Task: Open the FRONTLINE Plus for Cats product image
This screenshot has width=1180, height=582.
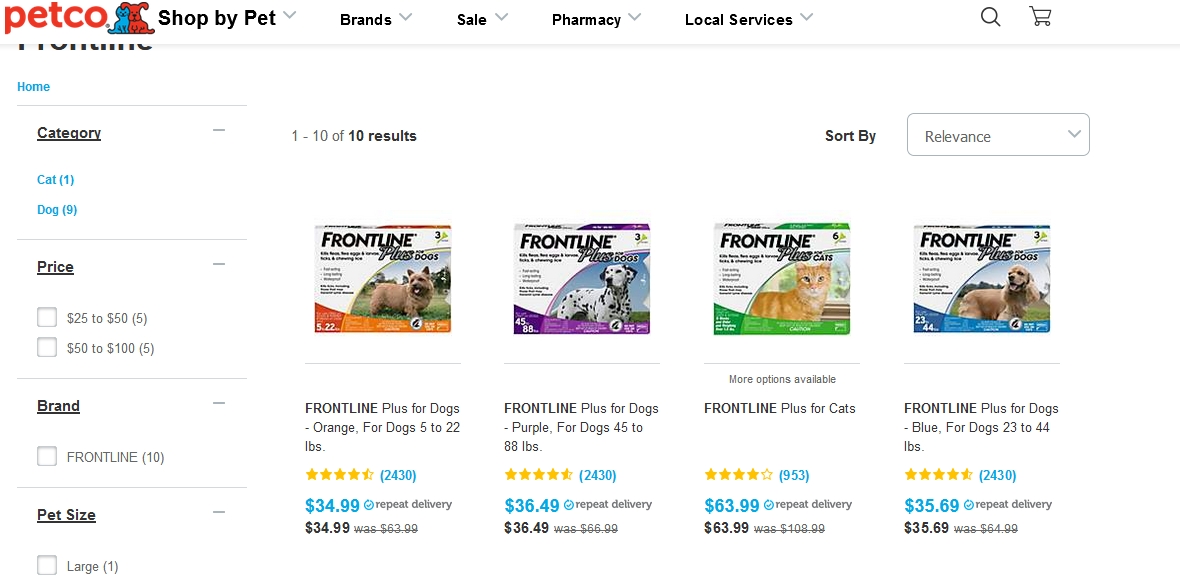Action: pyautogui.click(x=781, y=278)
